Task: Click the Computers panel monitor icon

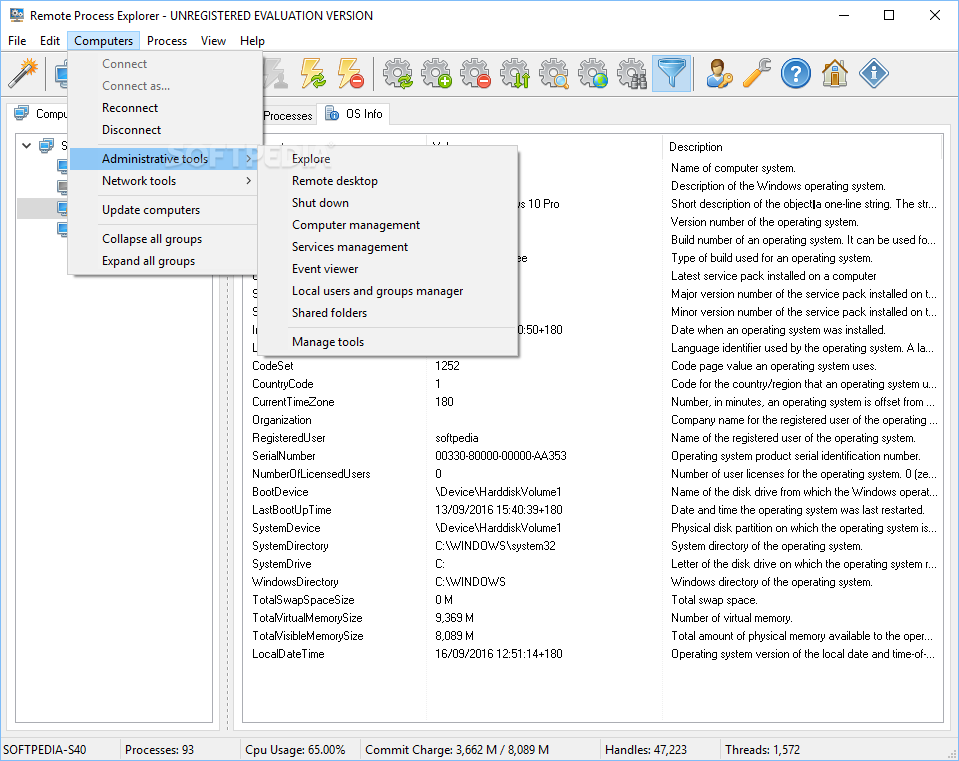Action: (21, 113)
